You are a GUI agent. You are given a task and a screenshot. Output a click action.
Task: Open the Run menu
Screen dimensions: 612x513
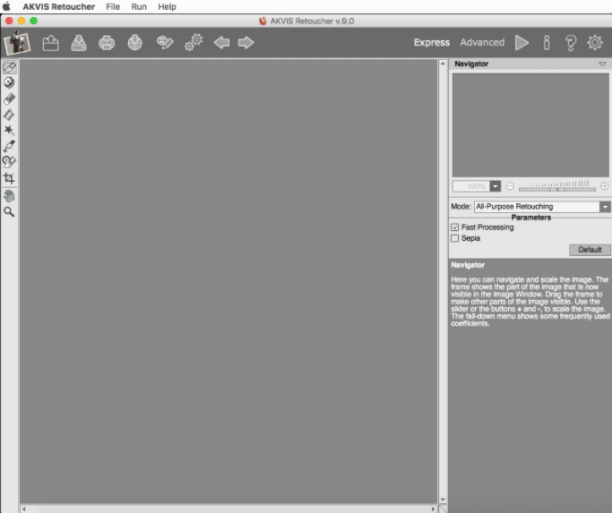point(139,7)
